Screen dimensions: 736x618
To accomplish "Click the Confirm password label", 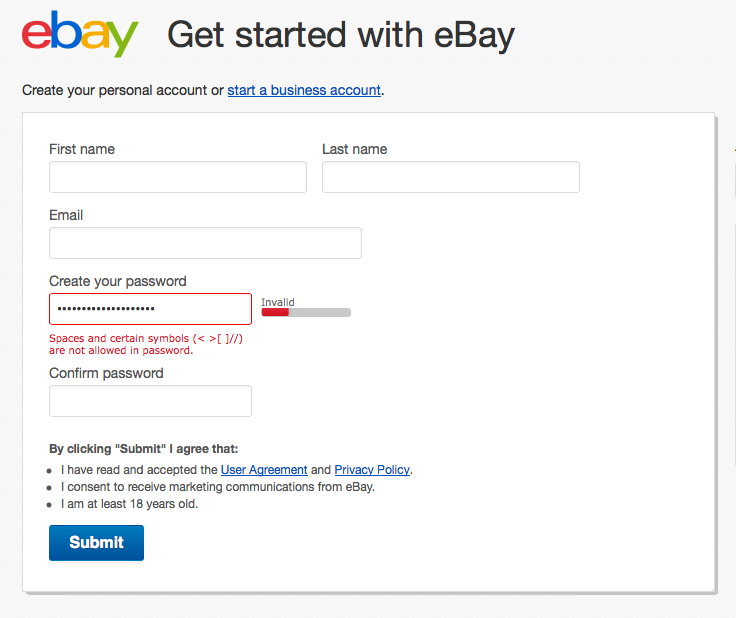I will 106,373.
